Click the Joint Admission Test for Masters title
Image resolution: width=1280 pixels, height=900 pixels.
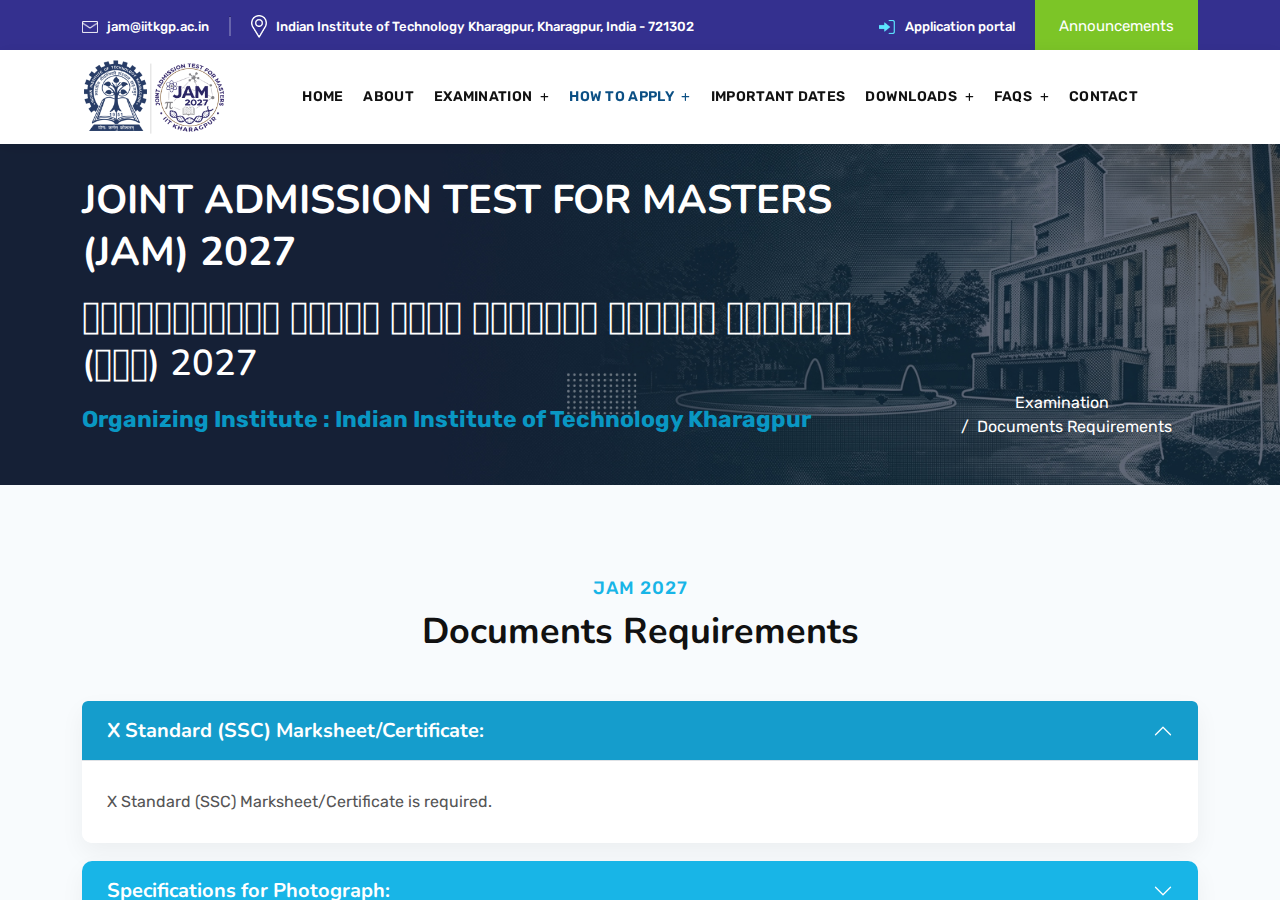457,226
